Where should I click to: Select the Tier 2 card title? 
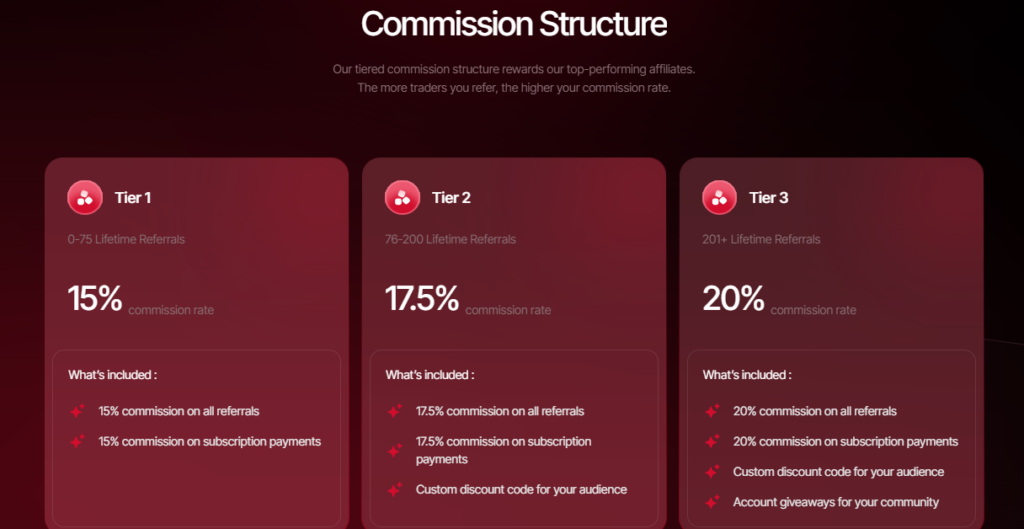pyautogui.click(x=451, y=198)
